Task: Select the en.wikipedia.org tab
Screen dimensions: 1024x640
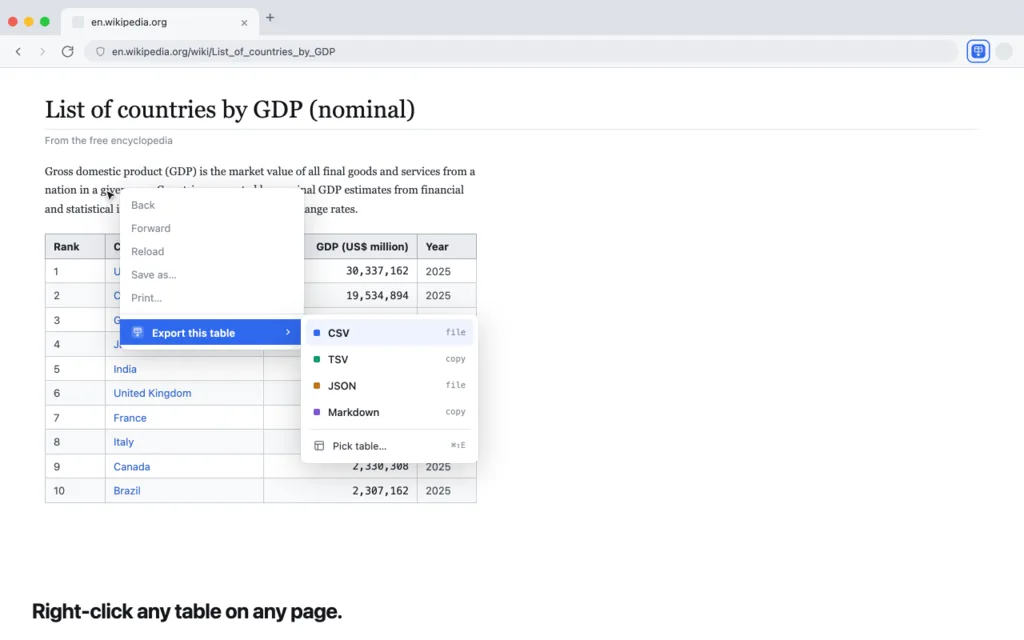Action: [x=160, y=22]
